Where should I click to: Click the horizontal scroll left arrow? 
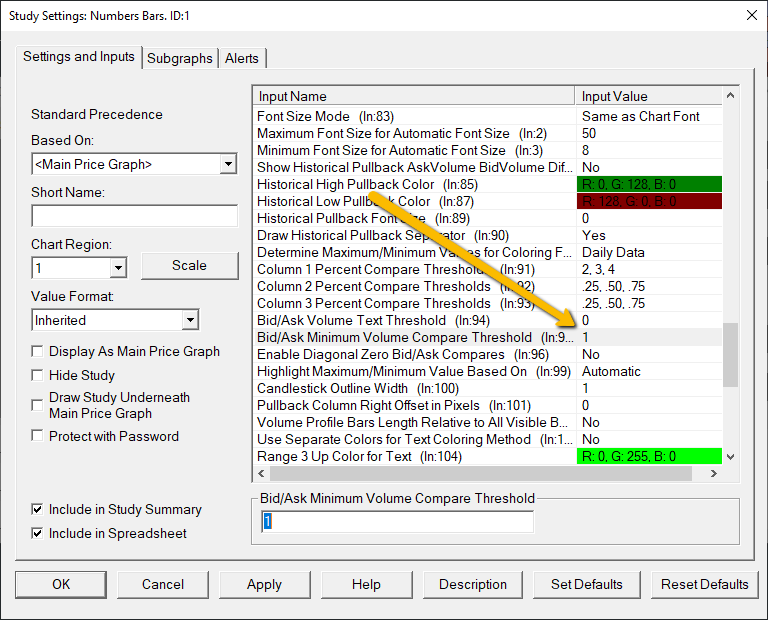262,473
